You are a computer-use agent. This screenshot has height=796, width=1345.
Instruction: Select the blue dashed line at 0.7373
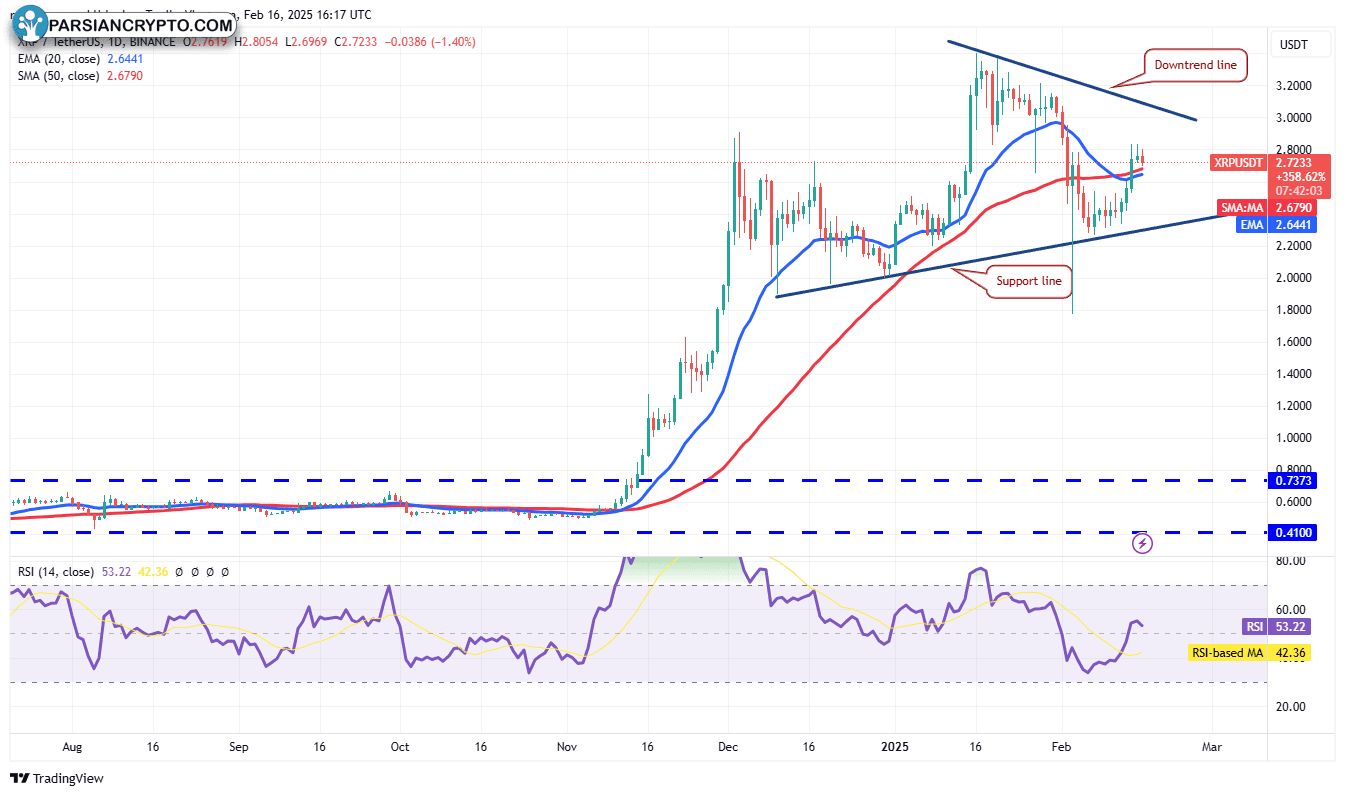638,481
